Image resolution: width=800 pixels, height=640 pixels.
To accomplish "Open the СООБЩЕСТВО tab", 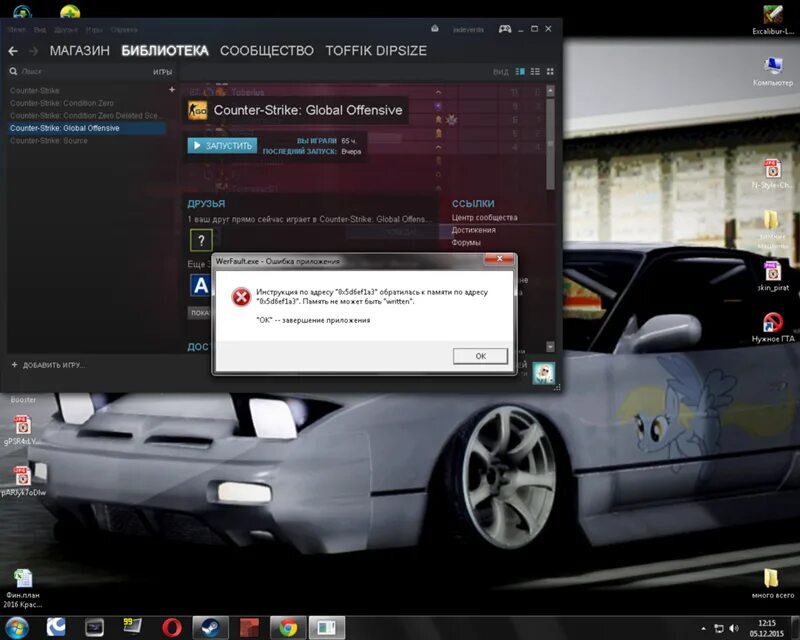I will (x=267, y=51).
